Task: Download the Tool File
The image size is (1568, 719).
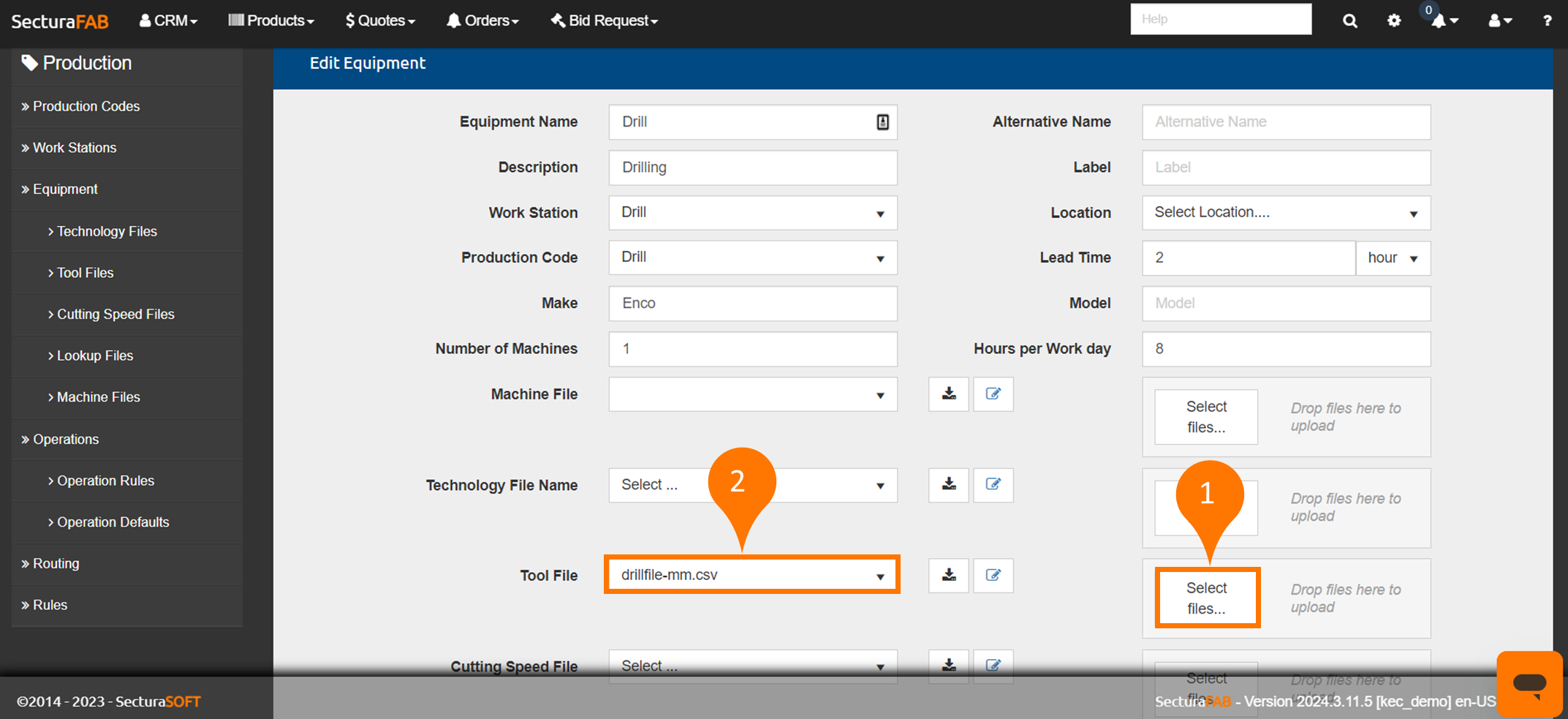Action: [x=948, y=576]
